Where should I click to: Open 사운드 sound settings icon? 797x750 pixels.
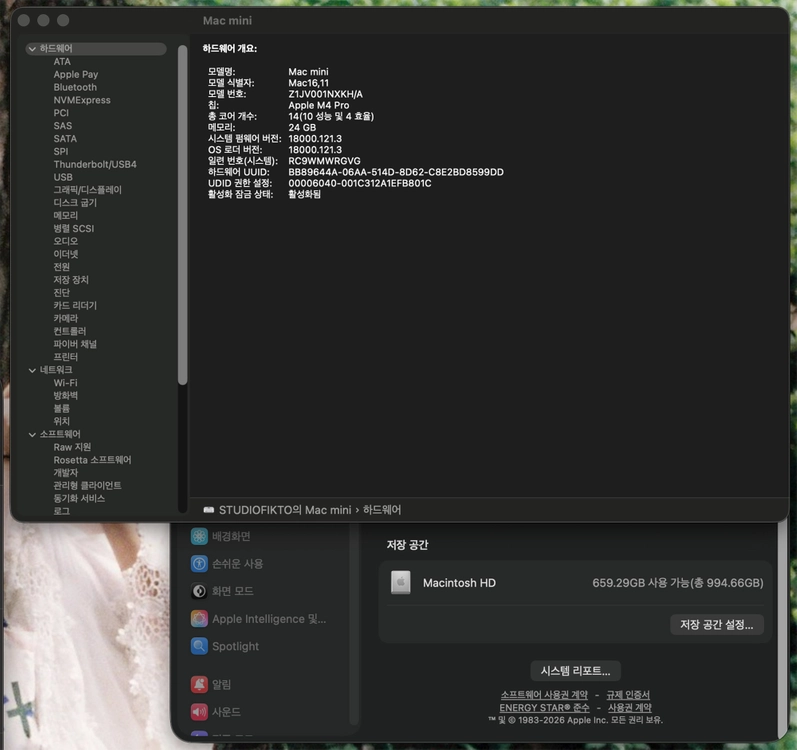click(199, 712)
